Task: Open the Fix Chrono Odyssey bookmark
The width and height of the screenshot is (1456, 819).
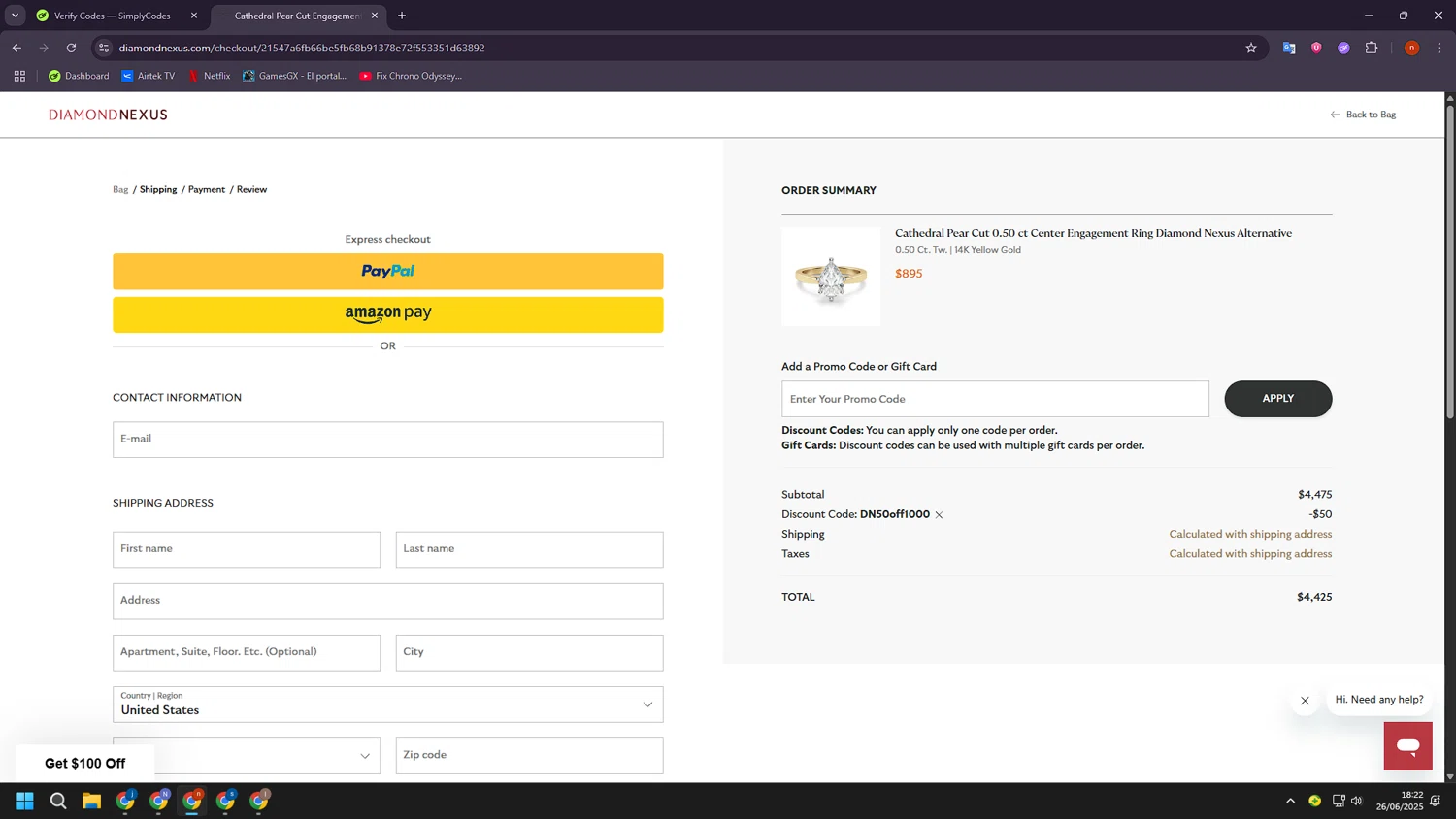Action: [411, 76]
